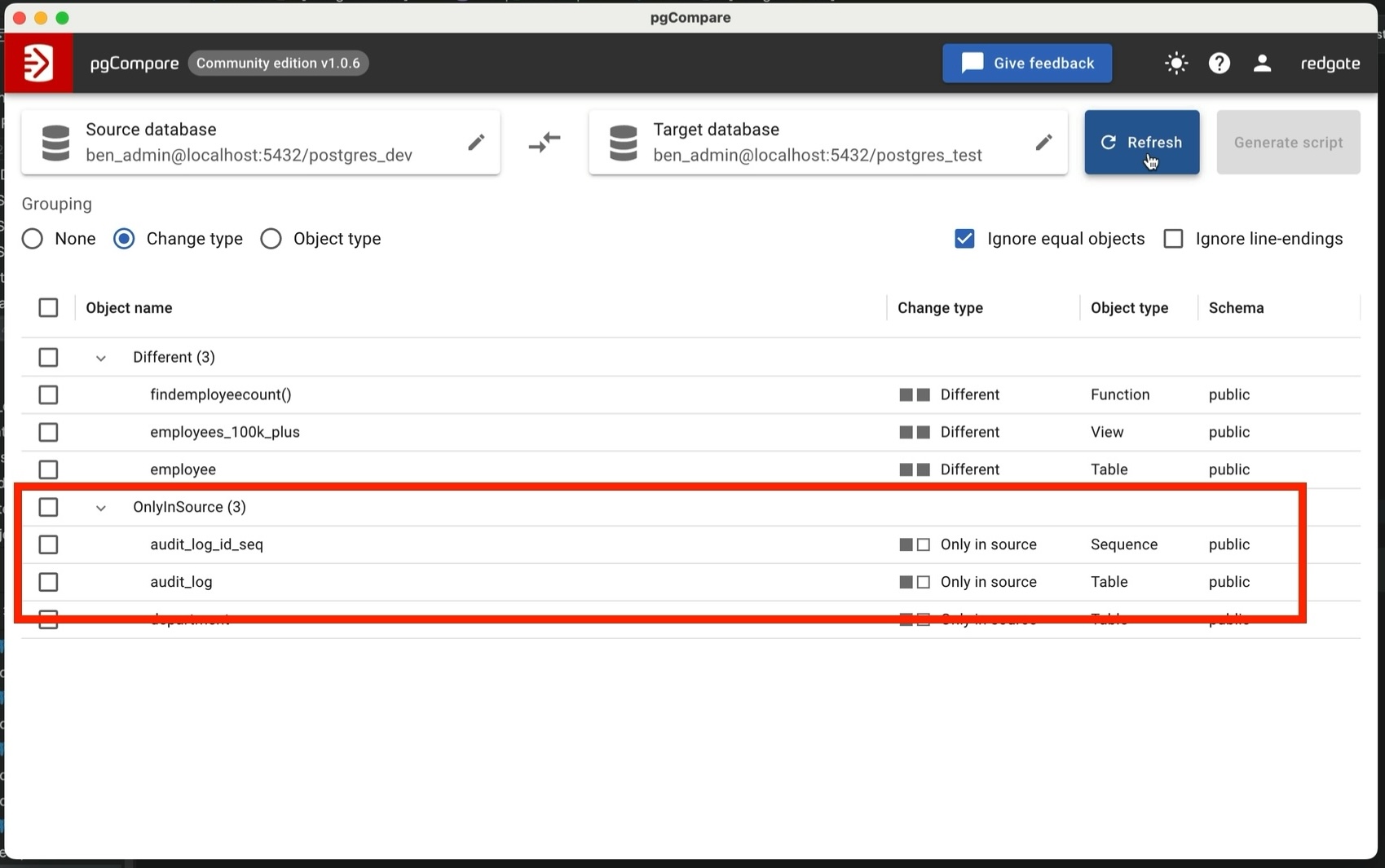Toggle the light/dark theme sun icon

tap(1175, 63)
